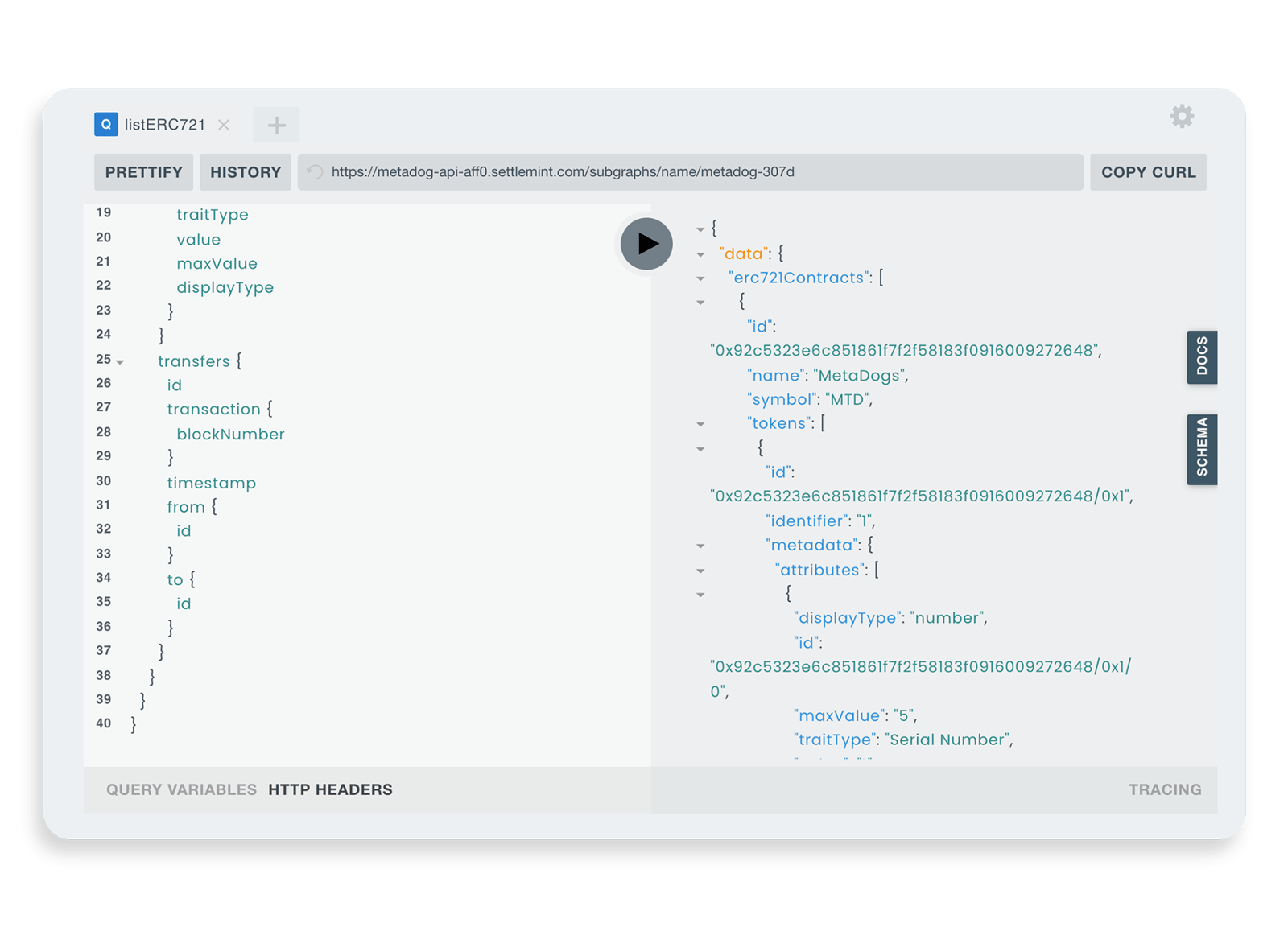Click the COPY CURL button
This screenshot has width=1288, height=927.
(x=1148, y=171)
